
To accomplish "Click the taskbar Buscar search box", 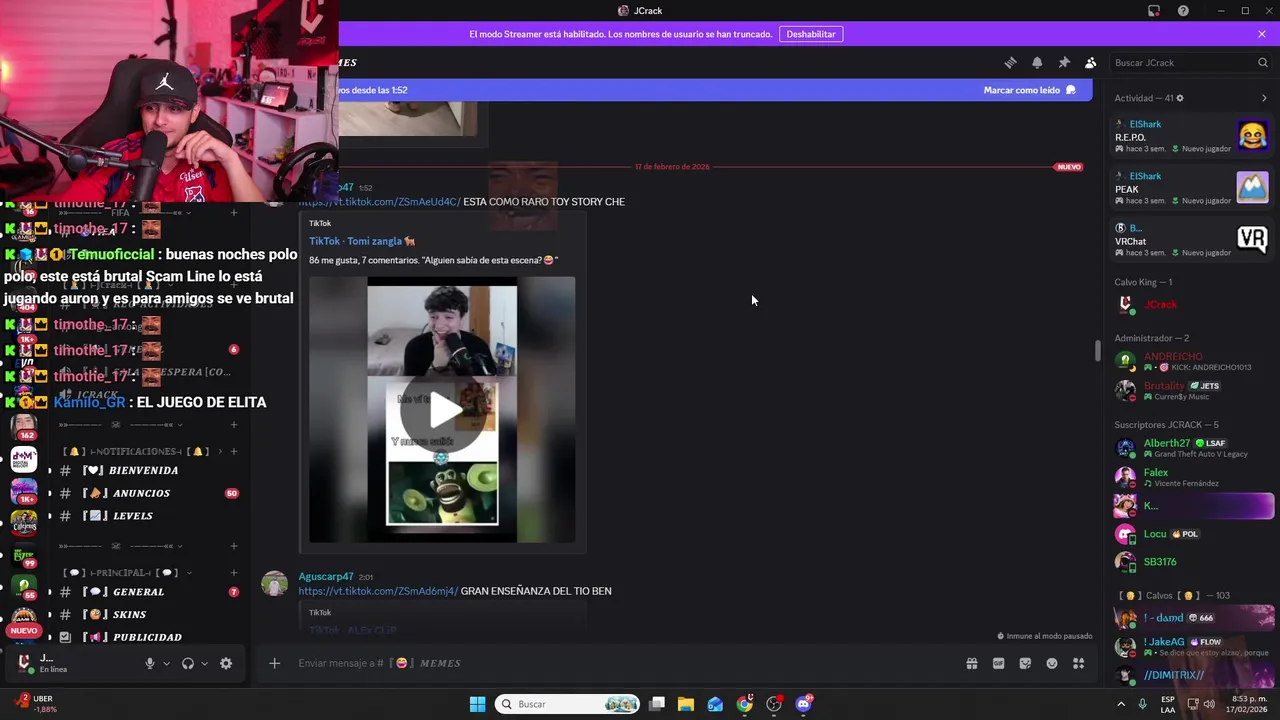I will (568, 704).
